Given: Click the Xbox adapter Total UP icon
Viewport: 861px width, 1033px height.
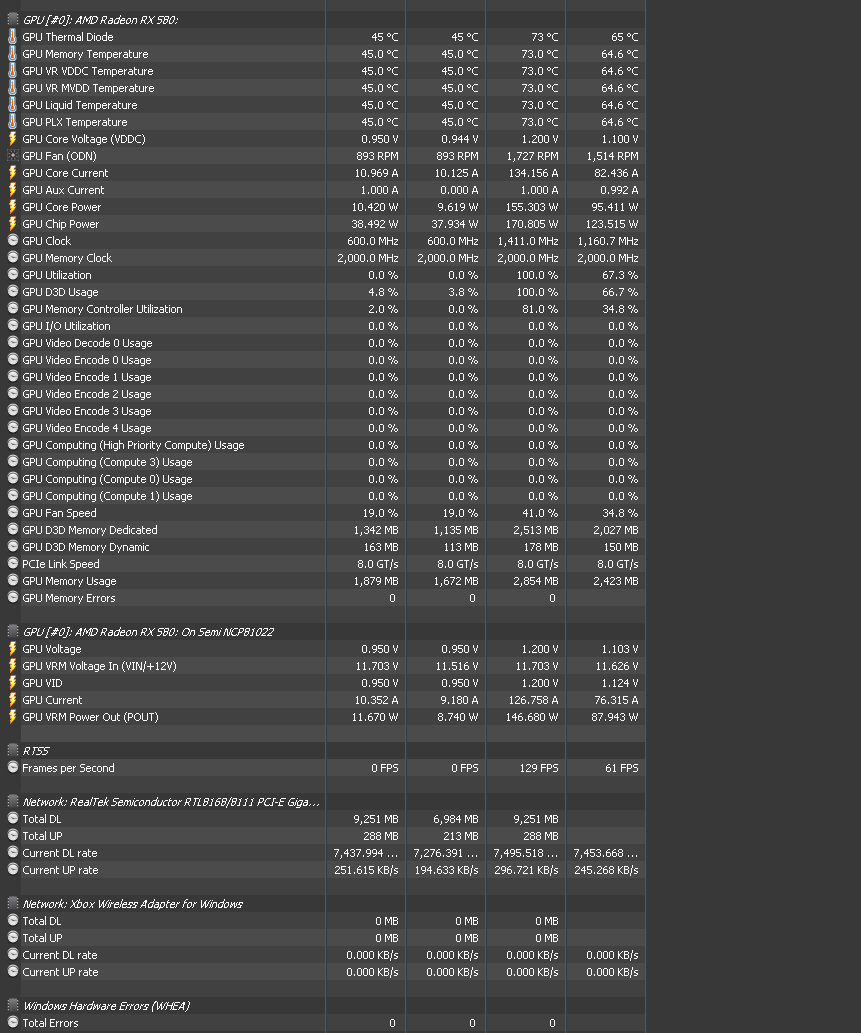Looking at the screenshot, I should coord(13,937).
